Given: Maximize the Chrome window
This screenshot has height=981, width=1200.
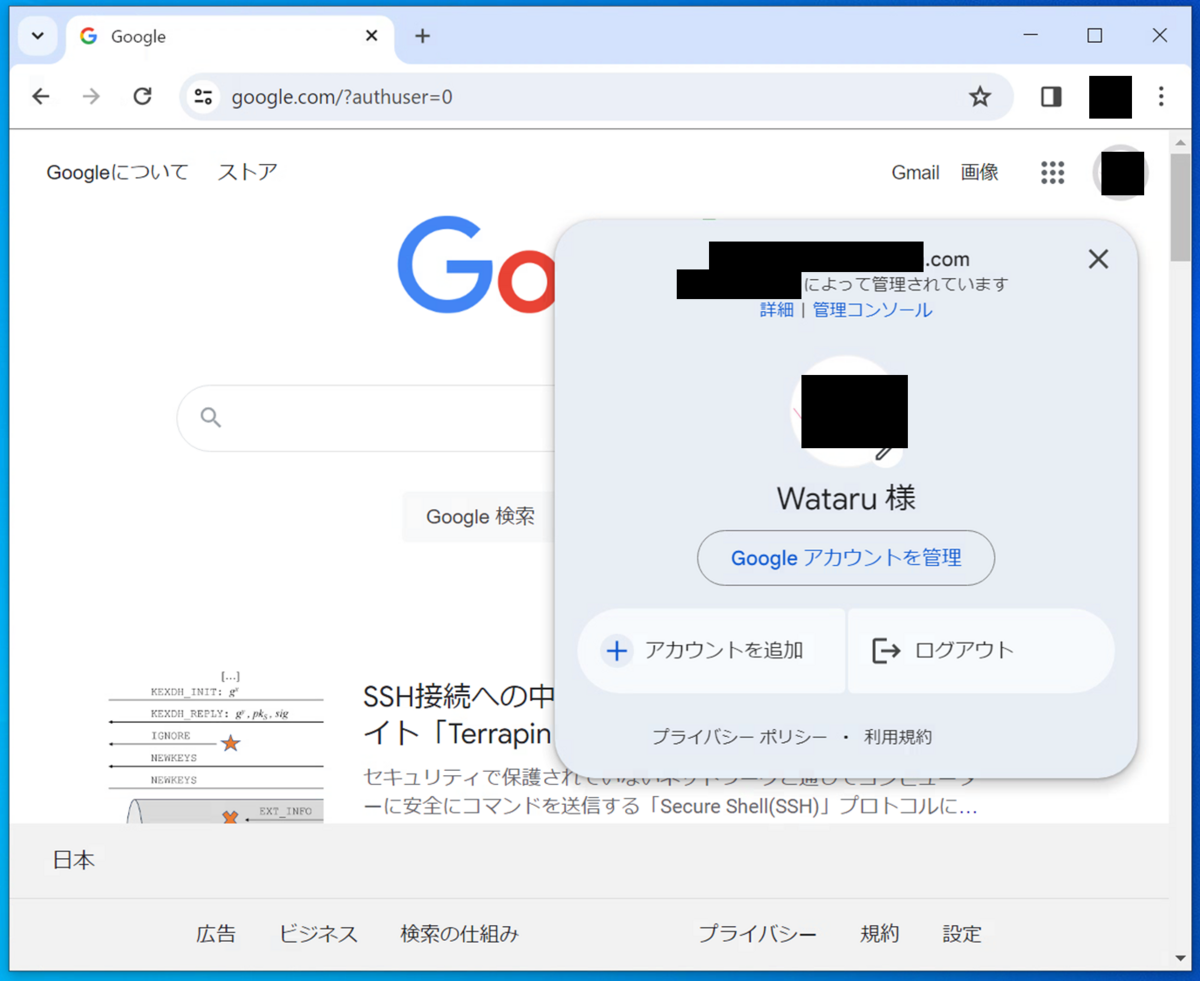Looking at the screenshot, I should click(1095, 35).
